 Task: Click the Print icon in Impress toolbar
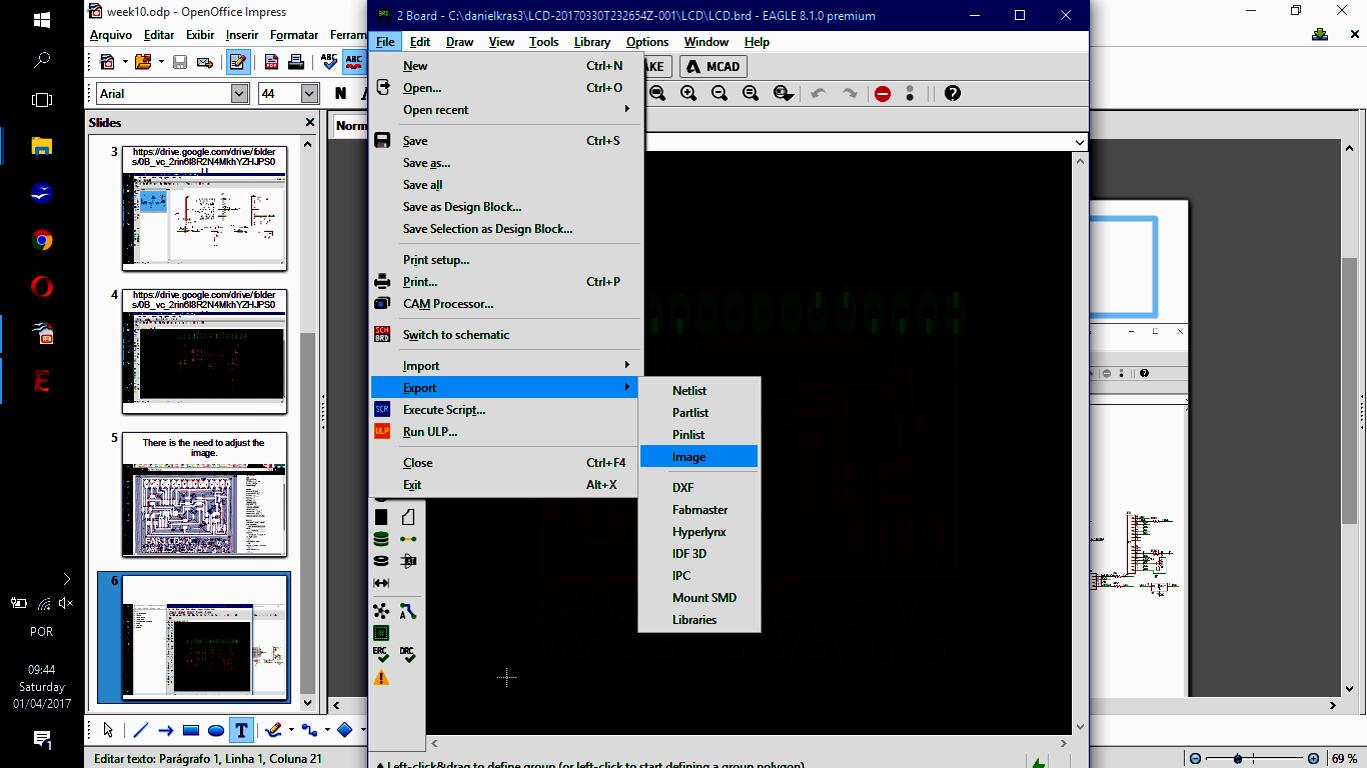pos(296,62)
